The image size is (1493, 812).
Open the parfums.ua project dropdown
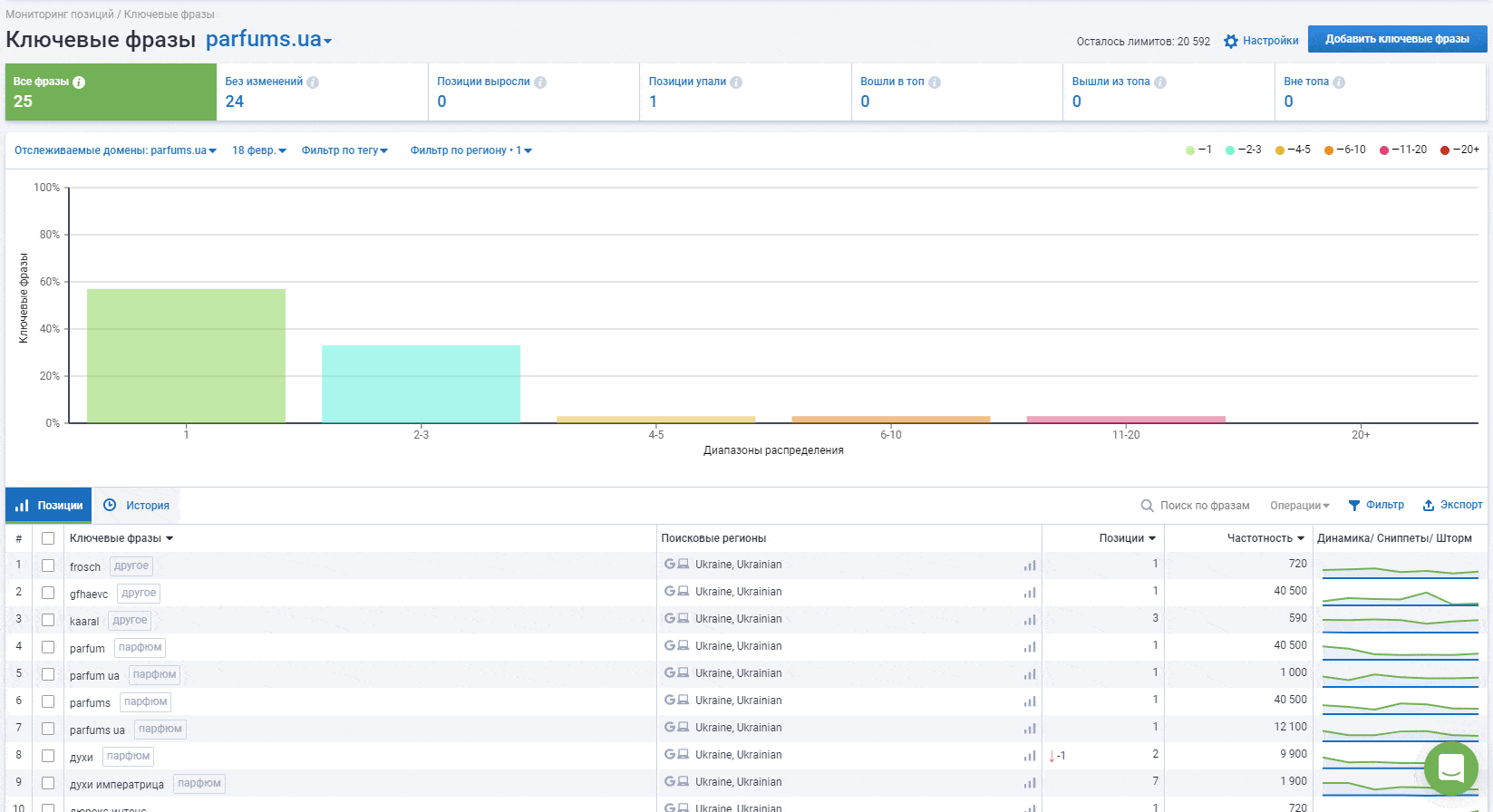point(268,39)
